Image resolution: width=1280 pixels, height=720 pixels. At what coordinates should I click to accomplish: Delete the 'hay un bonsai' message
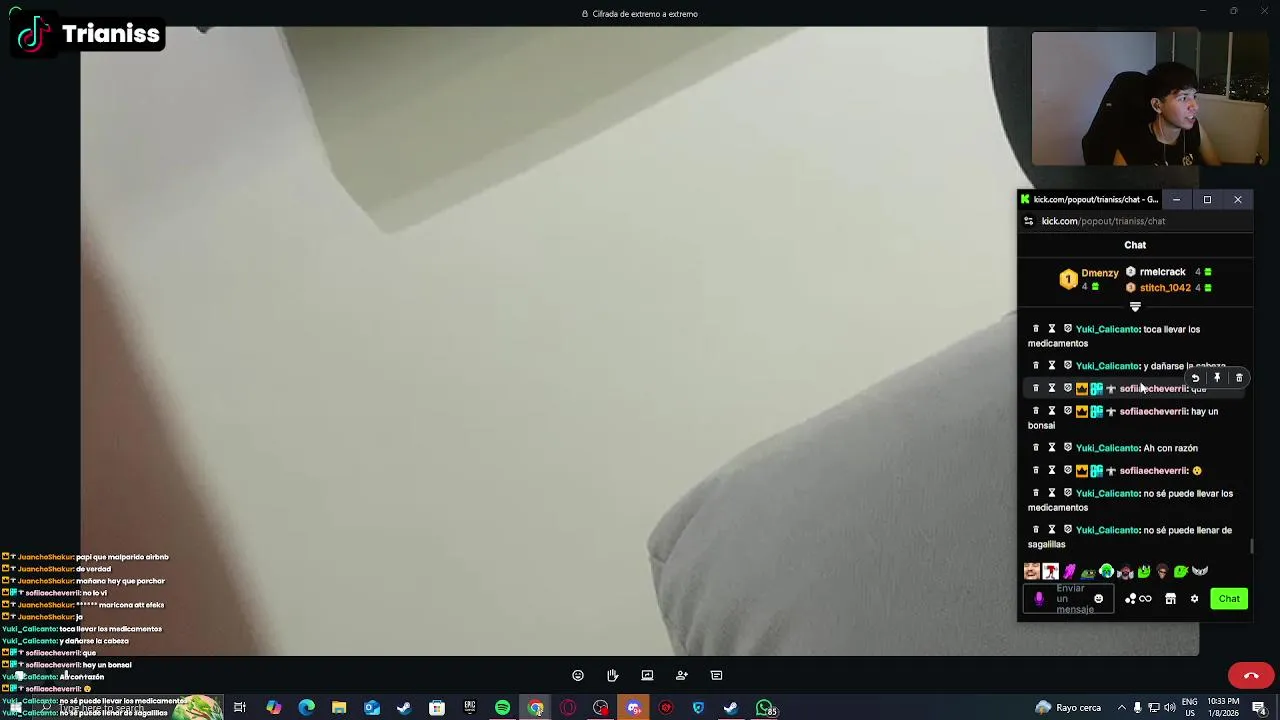pyautogui.click(x=1036, y=411)
